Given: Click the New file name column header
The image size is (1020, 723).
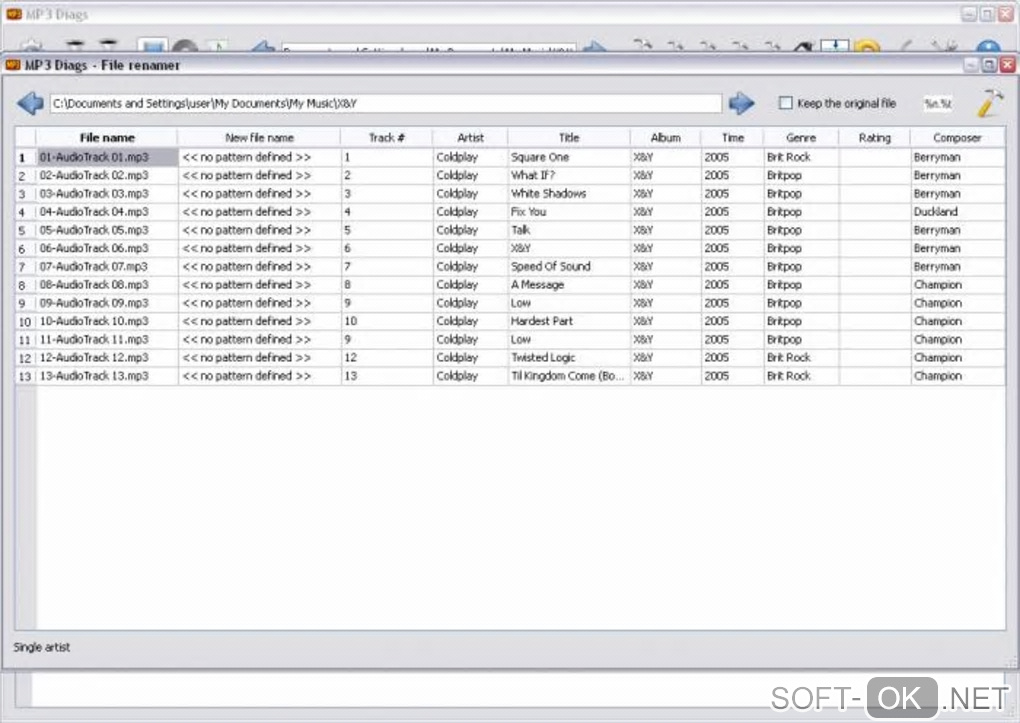Looking at the screenshot, I should coord(259,137).
